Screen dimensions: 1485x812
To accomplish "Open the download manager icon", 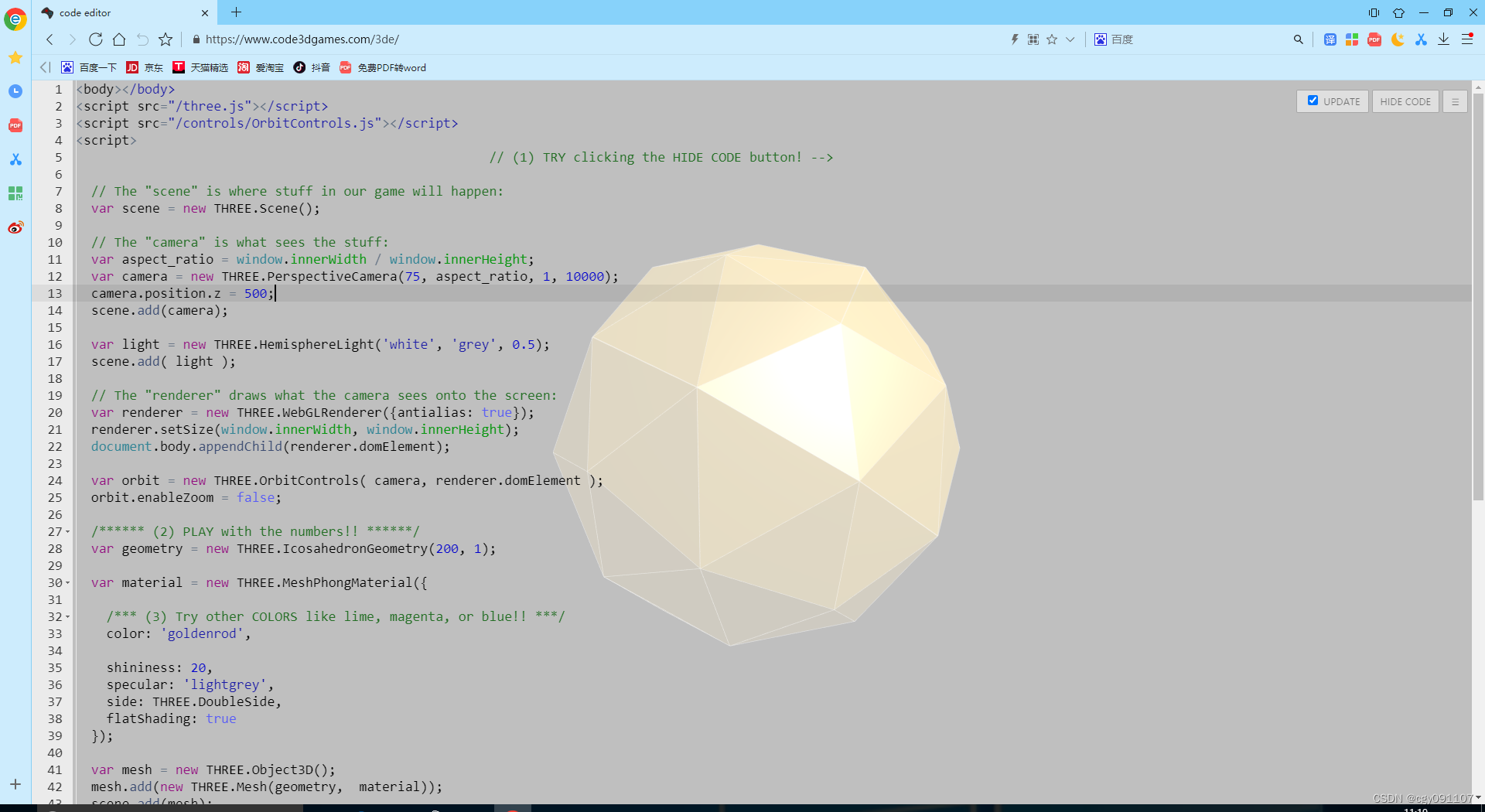I will click(1443, 39).
